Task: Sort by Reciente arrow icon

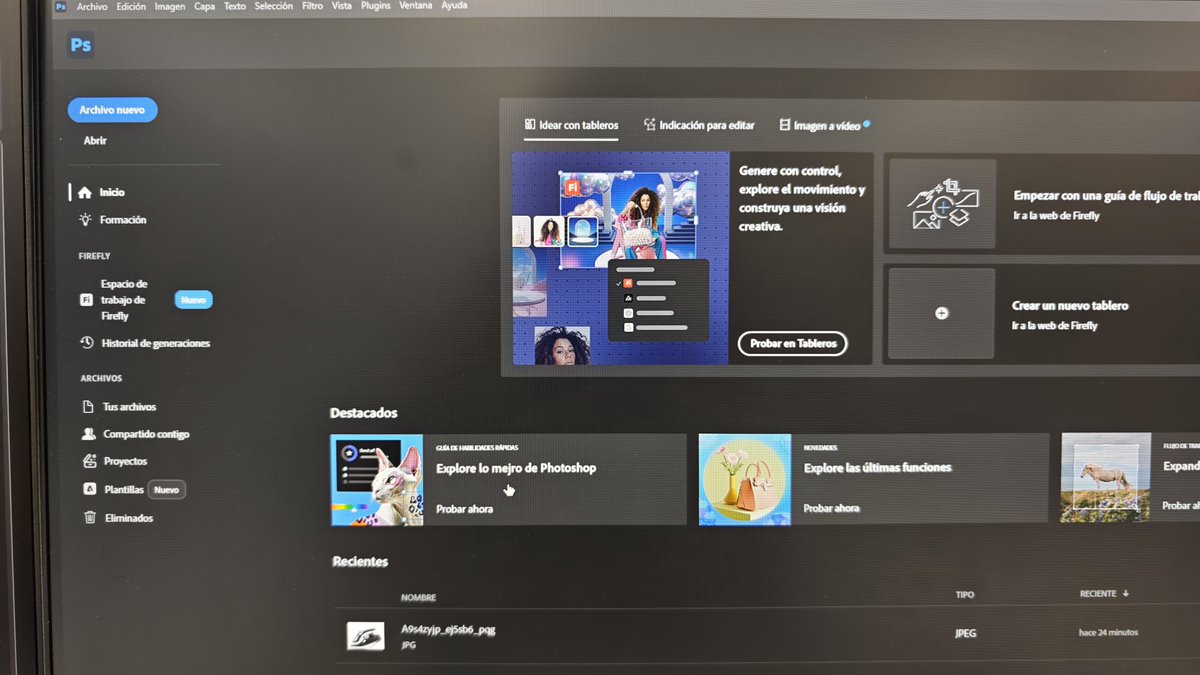Action: pos(1126,594)
